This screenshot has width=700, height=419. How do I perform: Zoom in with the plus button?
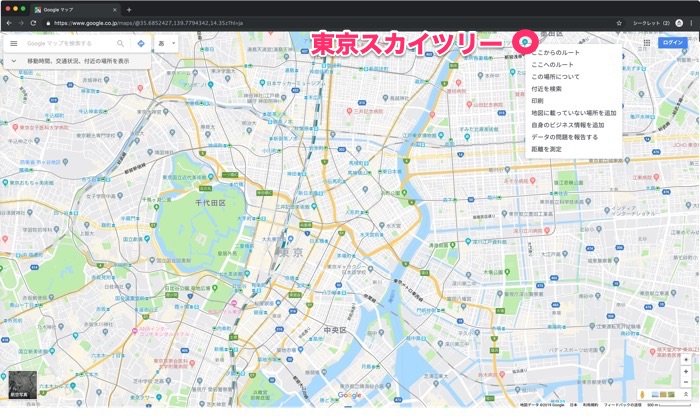686,371
